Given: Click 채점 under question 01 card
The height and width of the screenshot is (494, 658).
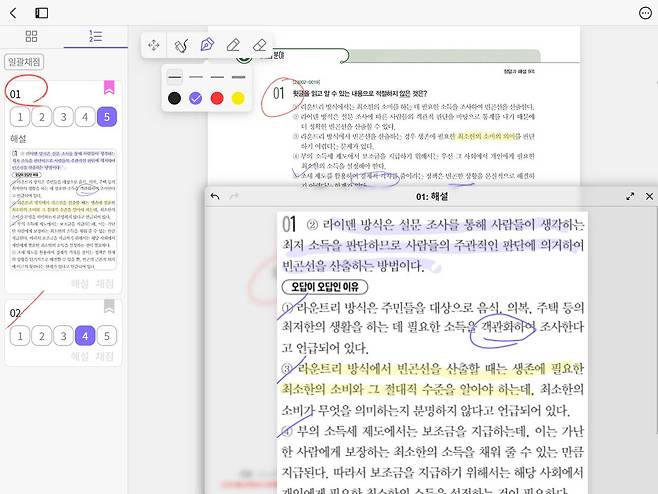Looking at the screenshot, I should 104,284.
